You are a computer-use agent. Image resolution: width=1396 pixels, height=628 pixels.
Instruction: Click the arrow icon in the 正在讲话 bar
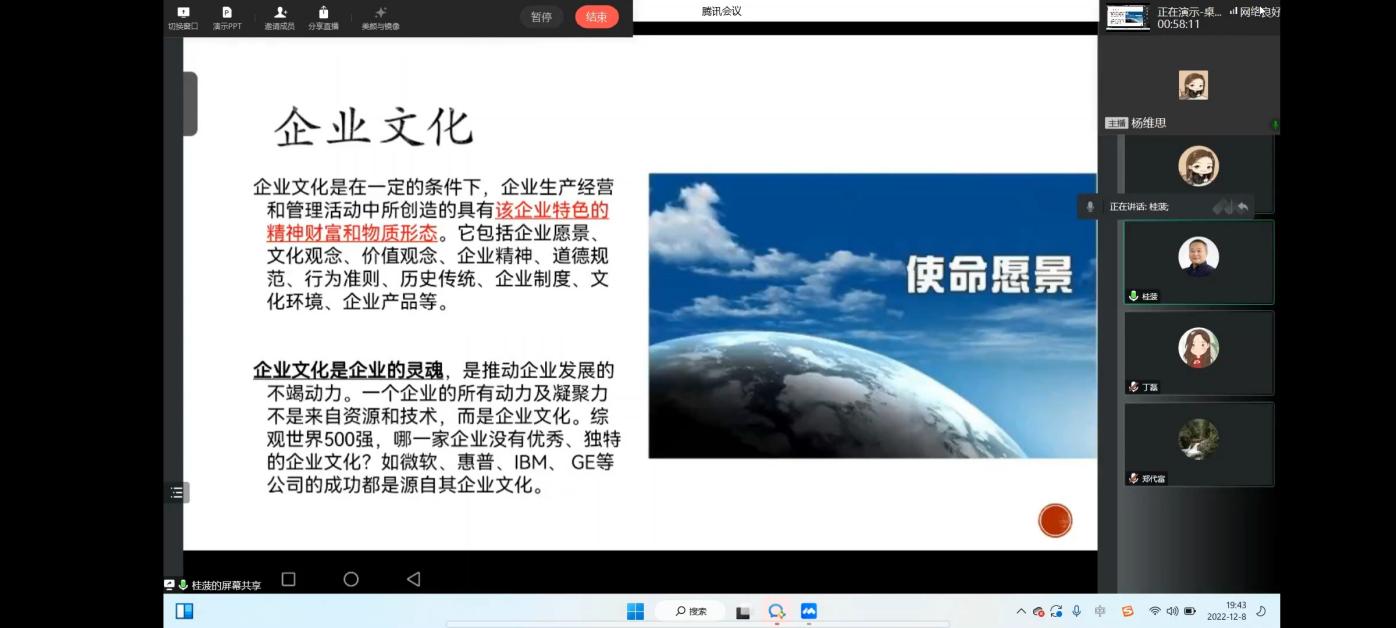coord(1243,207)
